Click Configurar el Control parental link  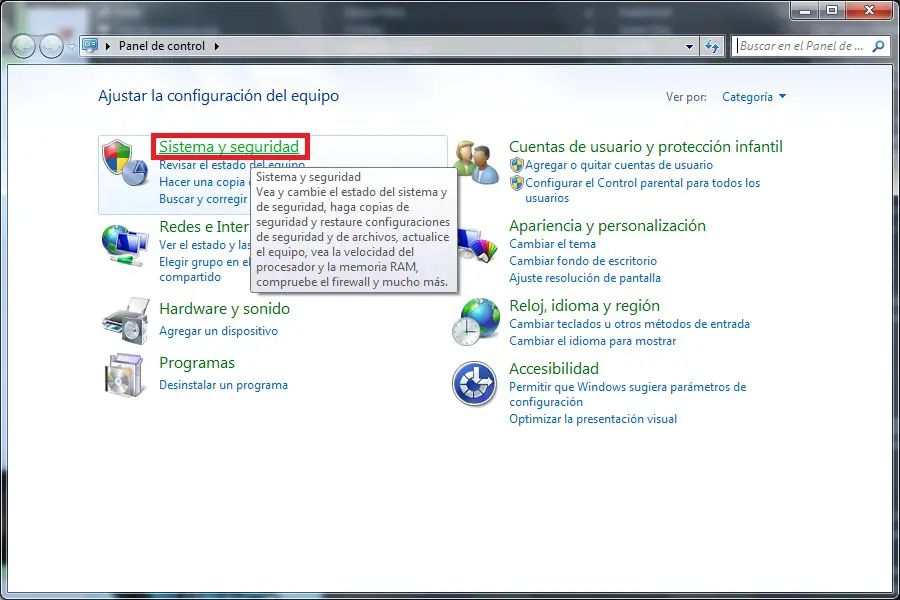pos(642,190)
